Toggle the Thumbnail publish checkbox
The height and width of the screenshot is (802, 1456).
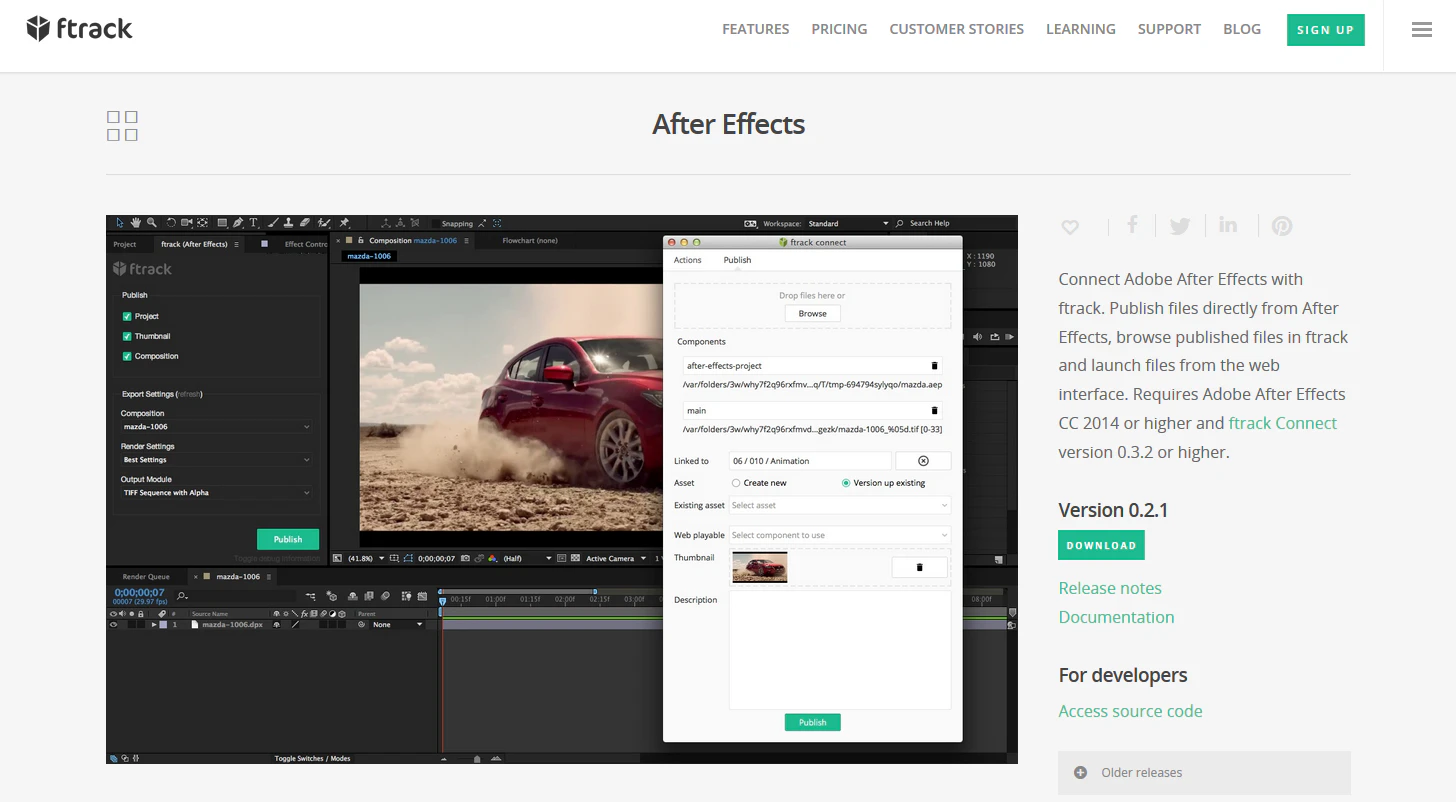[127, 336]
